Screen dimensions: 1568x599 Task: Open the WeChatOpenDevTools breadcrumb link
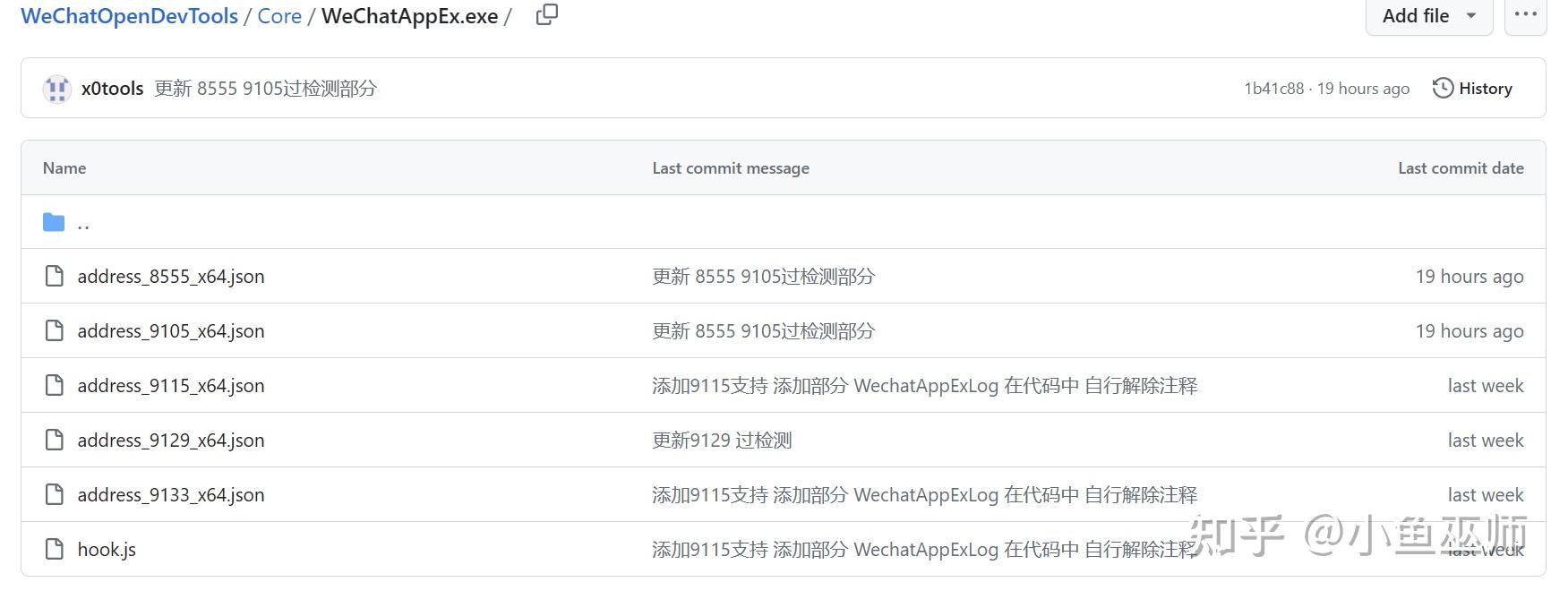click(x=129, y=16)
